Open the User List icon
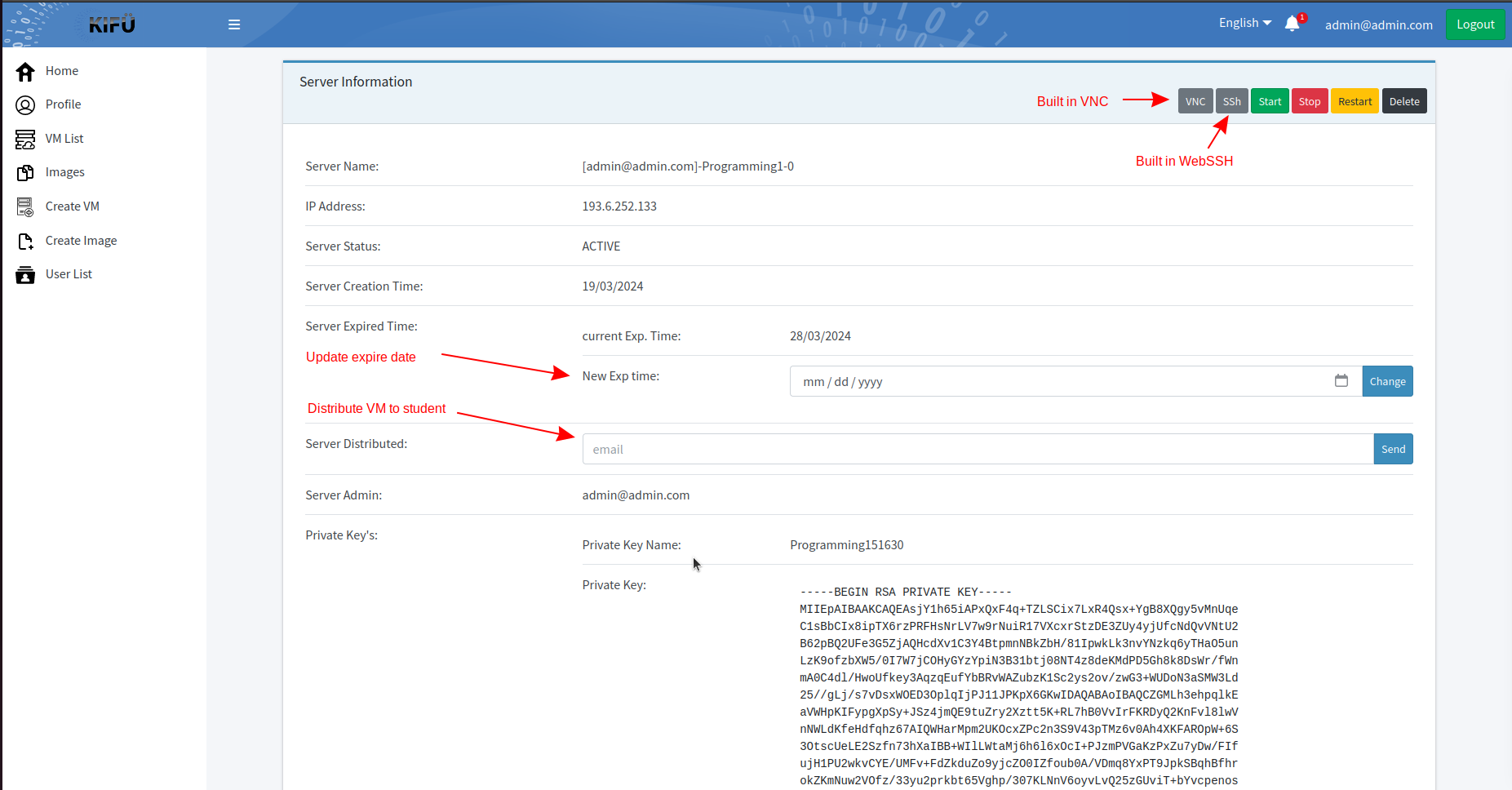This screenshot has width=1512, height=790. pyautogui.click(x=25, y=275)
